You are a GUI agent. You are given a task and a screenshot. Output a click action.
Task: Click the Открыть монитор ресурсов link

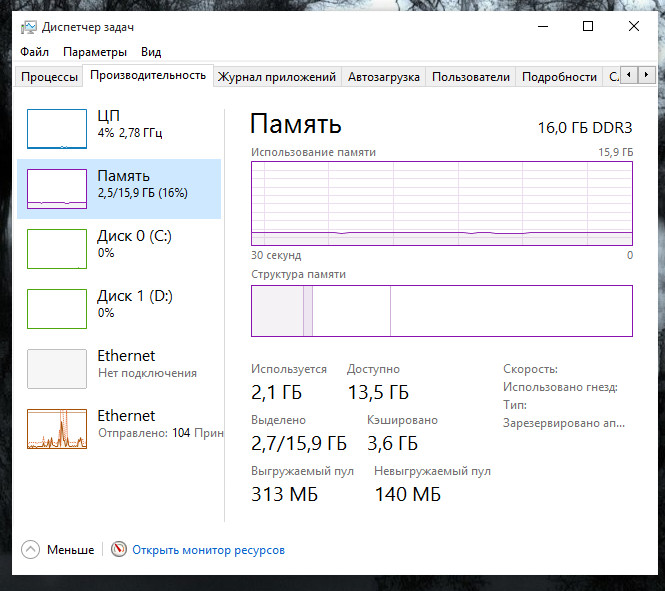coord(209,550)
